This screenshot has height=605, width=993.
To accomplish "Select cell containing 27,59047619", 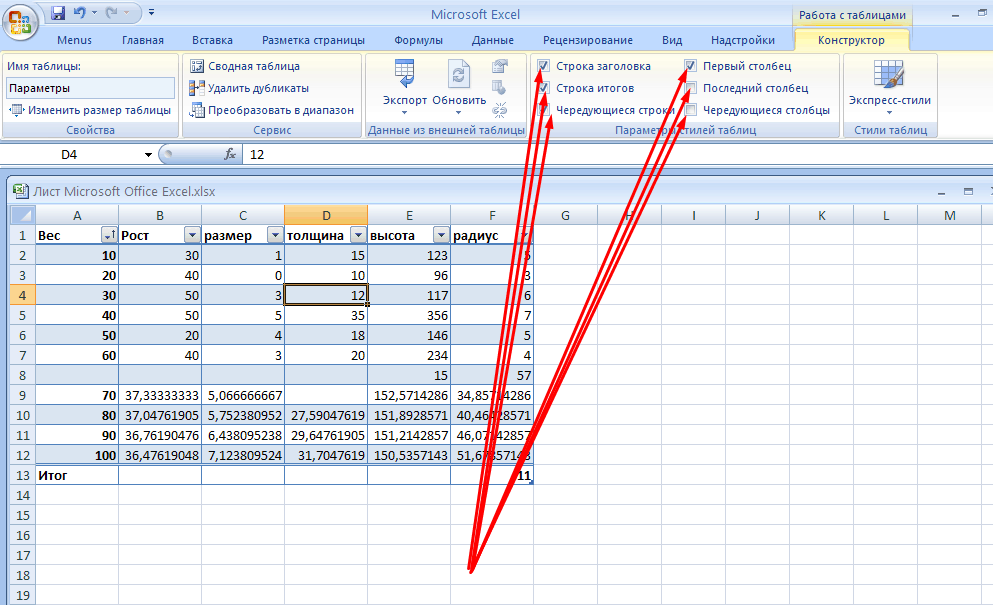I will point(326,416).
